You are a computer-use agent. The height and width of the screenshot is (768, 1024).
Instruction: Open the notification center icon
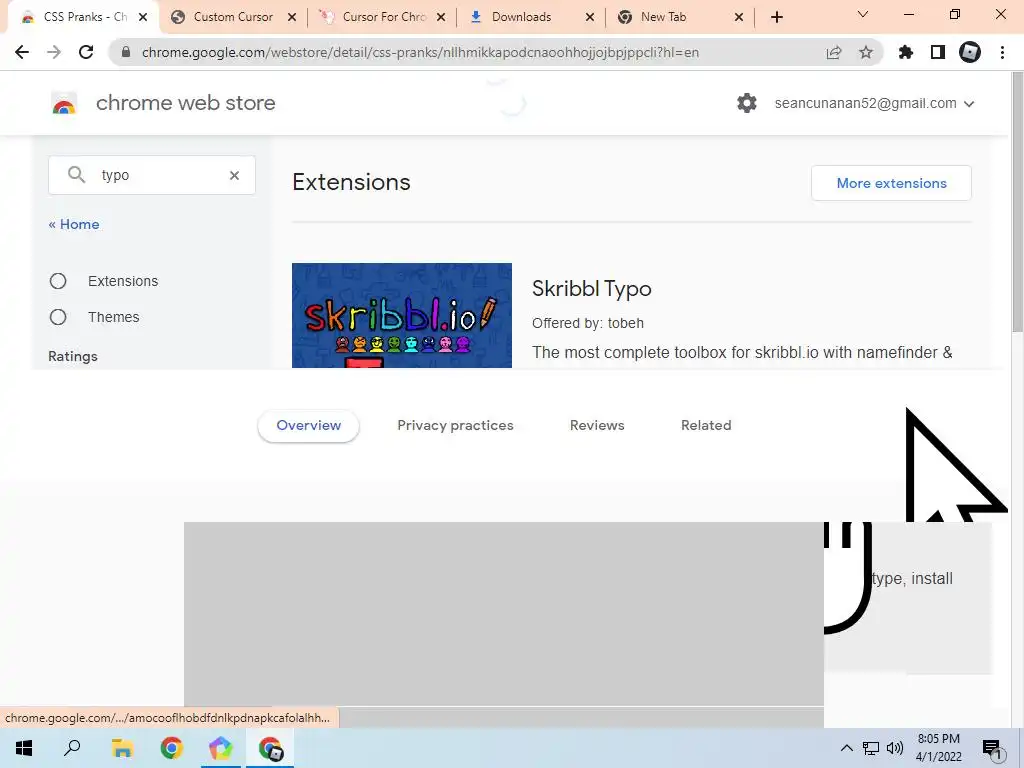tap(992, 750)
